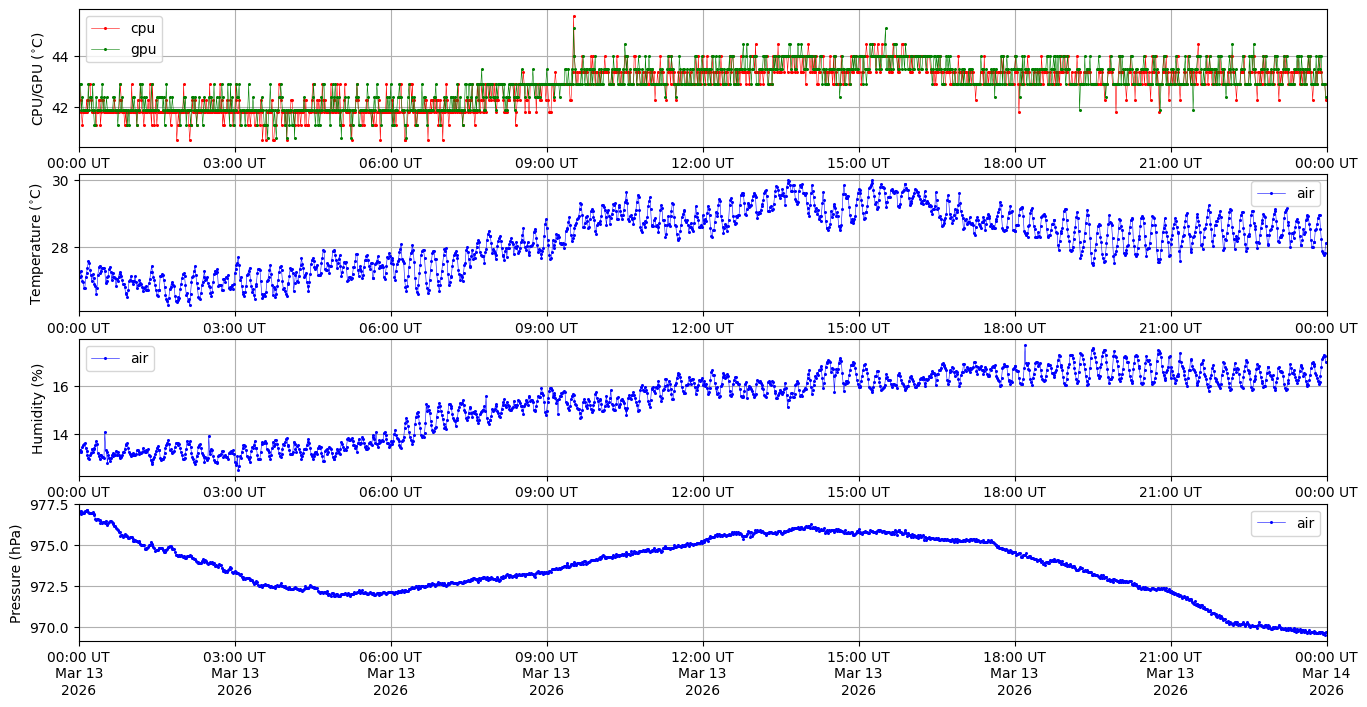Select the CPU/GPU (°C) y-axis label
Viewport: 1367px width, 707px height.
coord(38,79)
